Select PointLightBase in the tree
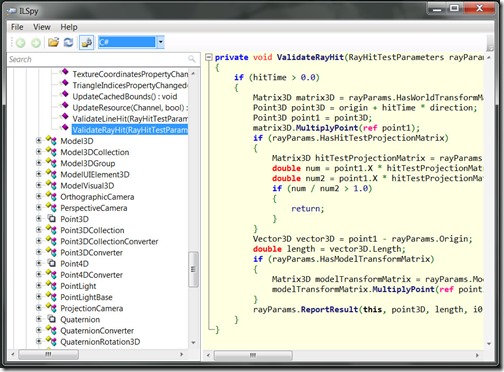 (86, 297)
